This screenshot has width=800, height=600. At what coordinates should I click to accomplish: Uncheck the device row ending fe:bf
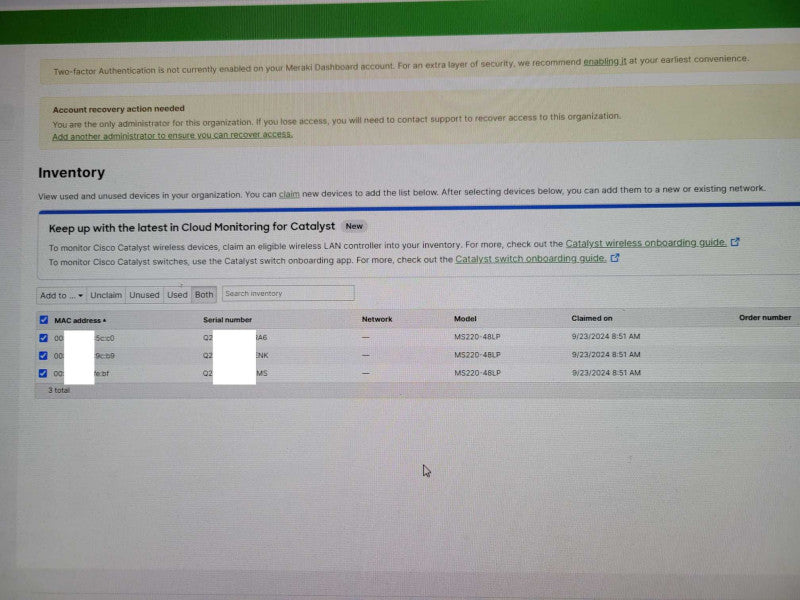(43, 373)
